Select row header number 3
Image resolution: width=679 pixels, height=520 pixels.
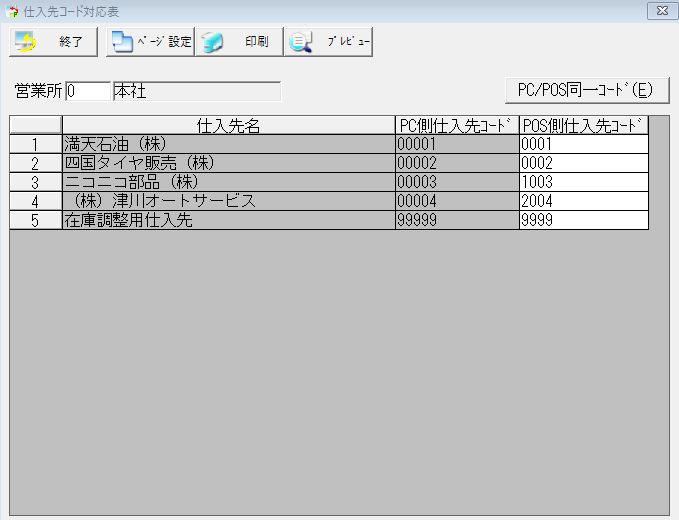pos(35,182)
